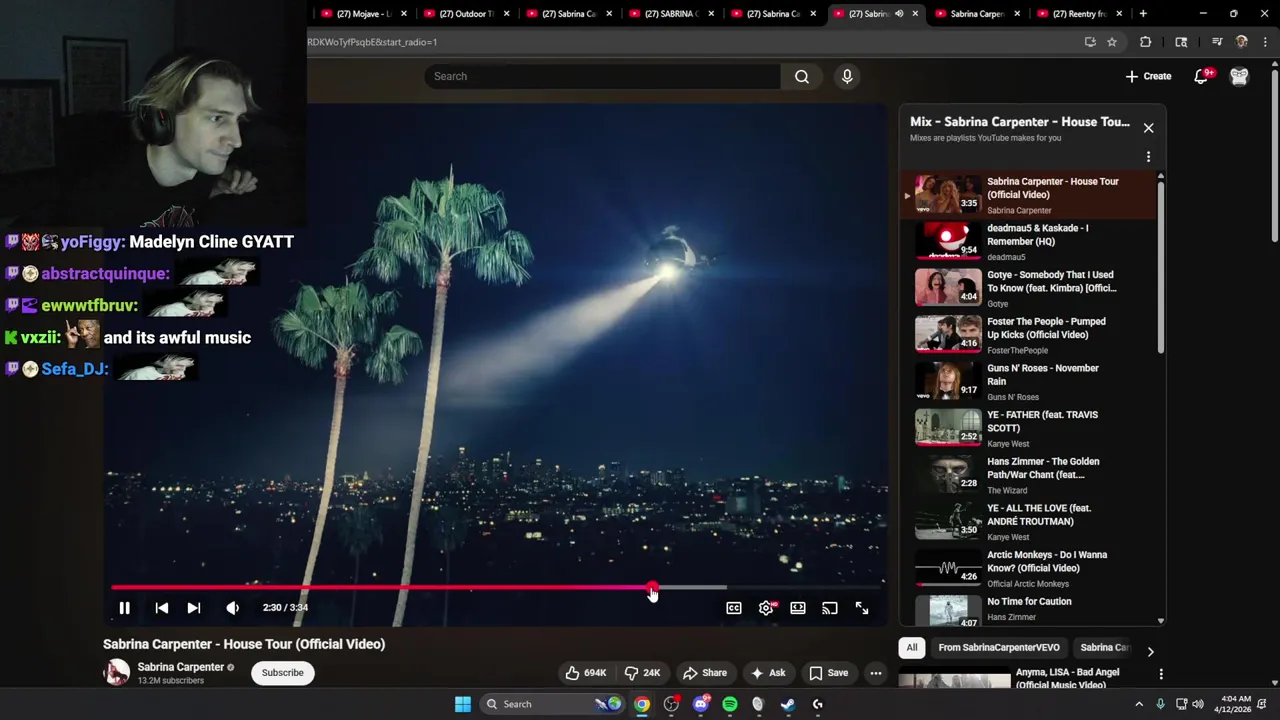Play deadmau5 & Kaskade - I Remember from the mix

tap(1030, 242)
